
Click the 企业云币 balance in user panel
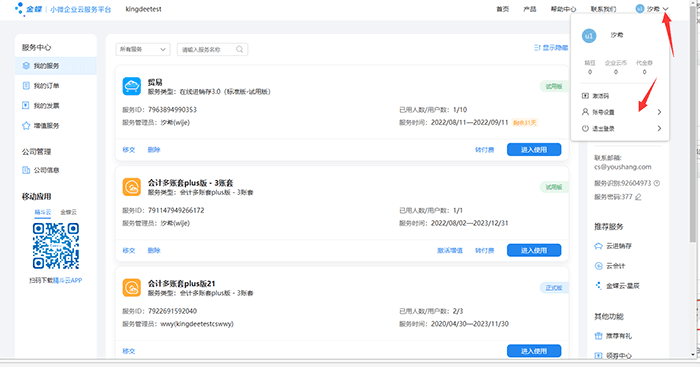click(x=616, y=67)
